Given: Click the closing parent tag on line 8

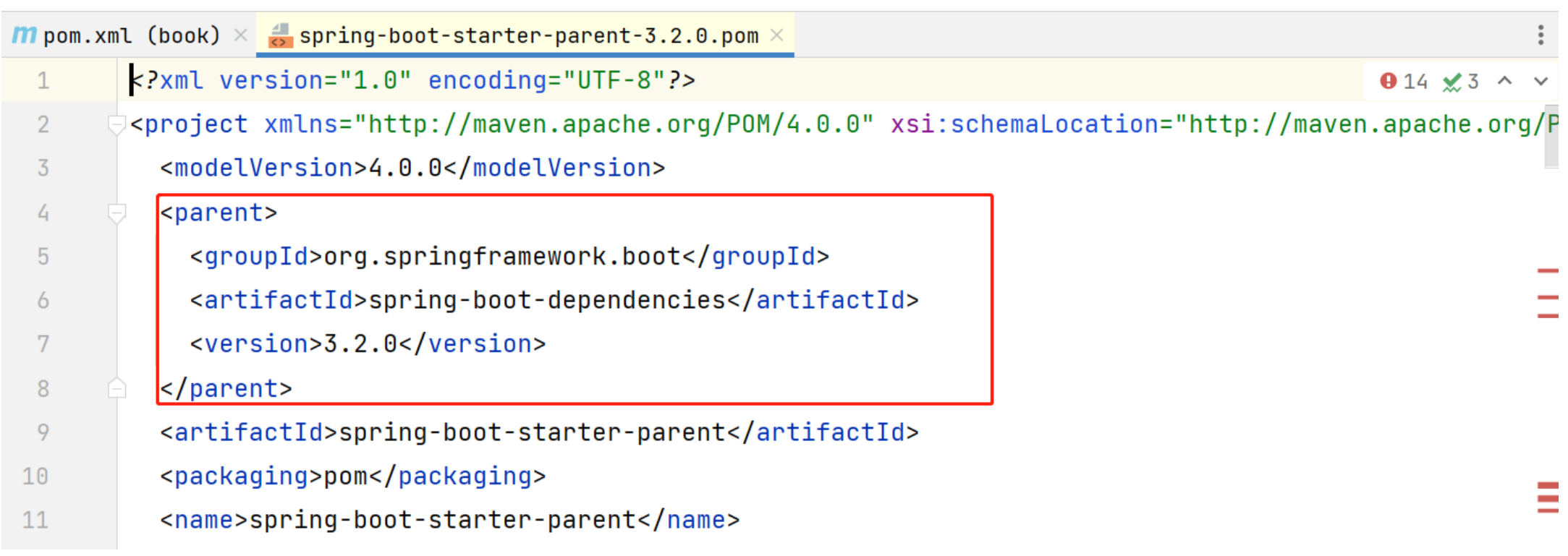Looking at the screenshot, I should coord(226,389).
